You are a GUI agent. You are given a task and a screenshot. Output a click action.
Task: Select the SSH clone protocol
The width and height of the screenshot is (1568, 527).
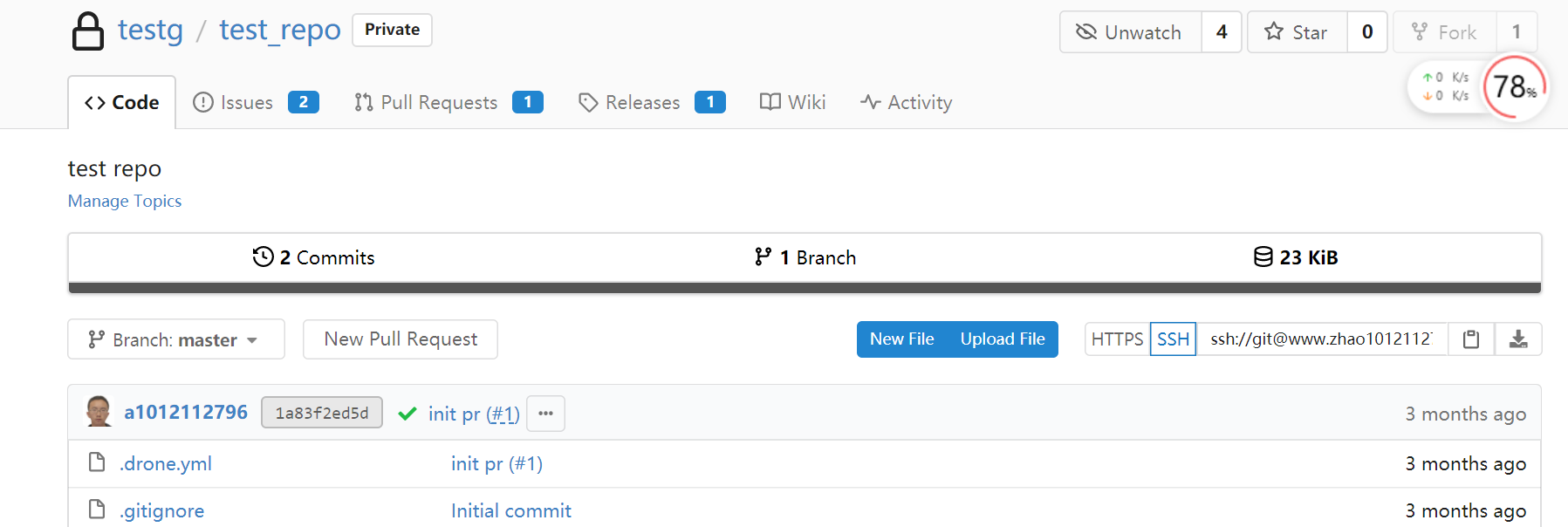pyautogui.click(x=1173, y=339)
